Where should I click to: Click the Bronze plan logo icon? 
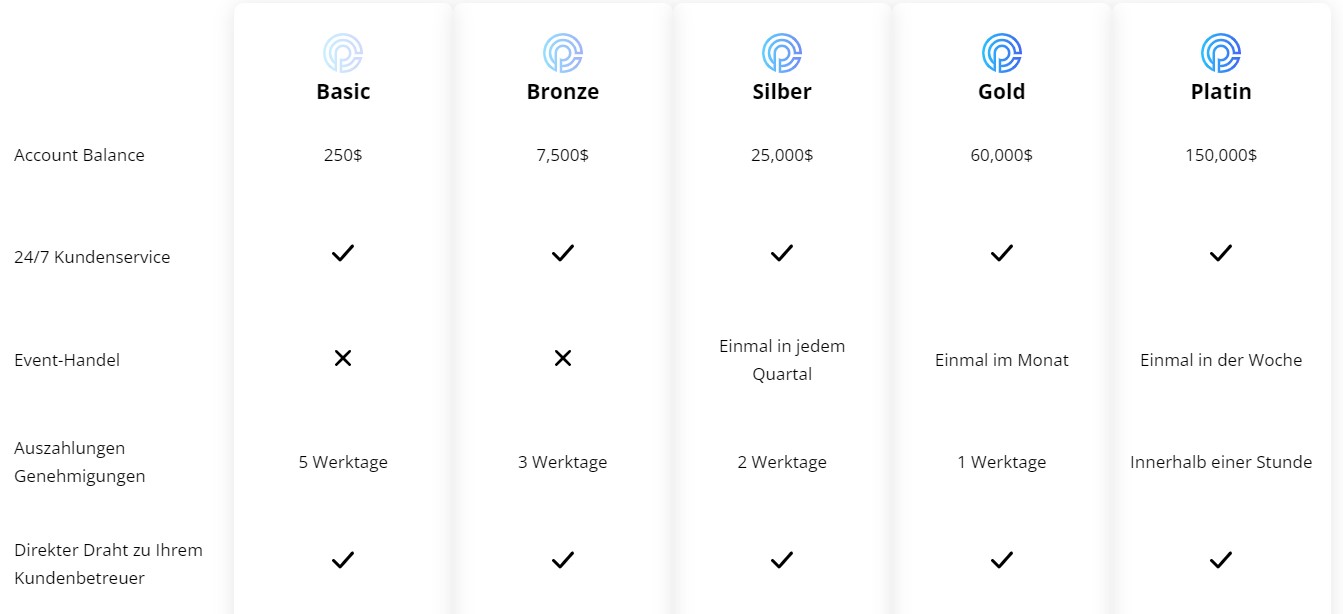[x=563, y=52]
